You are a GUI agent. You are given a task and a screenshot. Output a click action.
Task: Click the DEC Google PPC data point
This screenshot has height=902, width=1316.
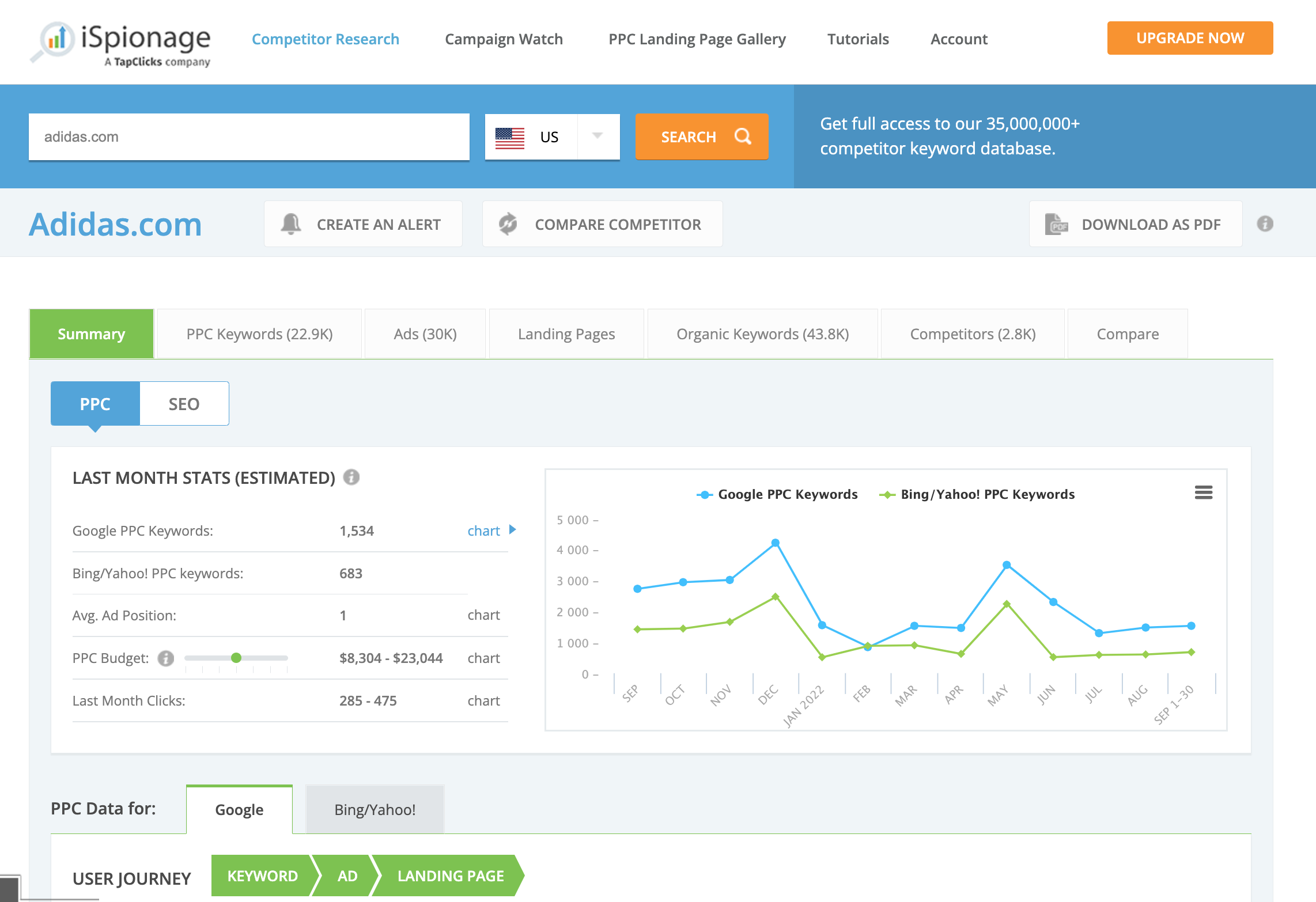click(x=776, y=543)
